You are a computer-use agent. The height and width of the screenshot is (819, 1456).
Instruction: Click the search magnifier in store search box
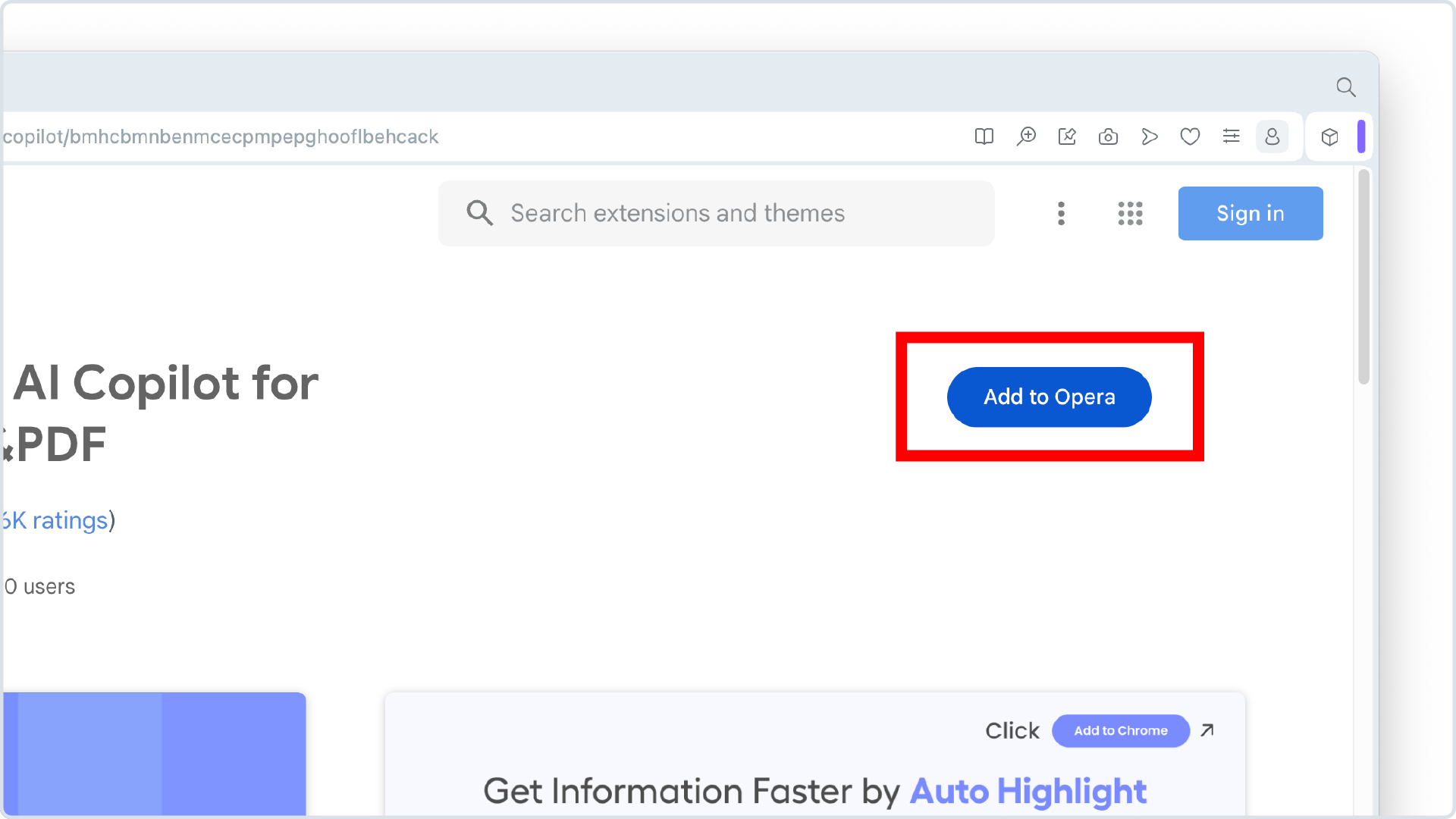[479, 213]
